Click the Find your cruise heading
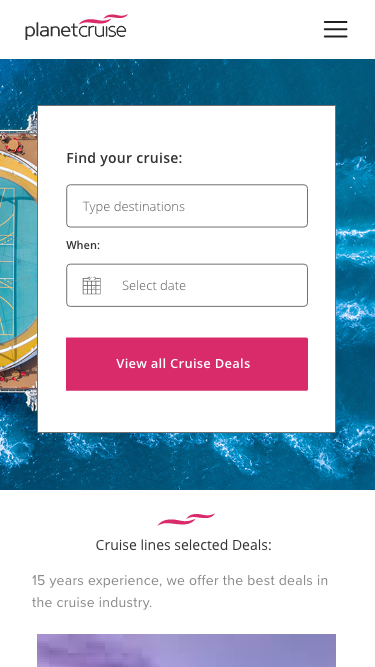 (124, 158)
